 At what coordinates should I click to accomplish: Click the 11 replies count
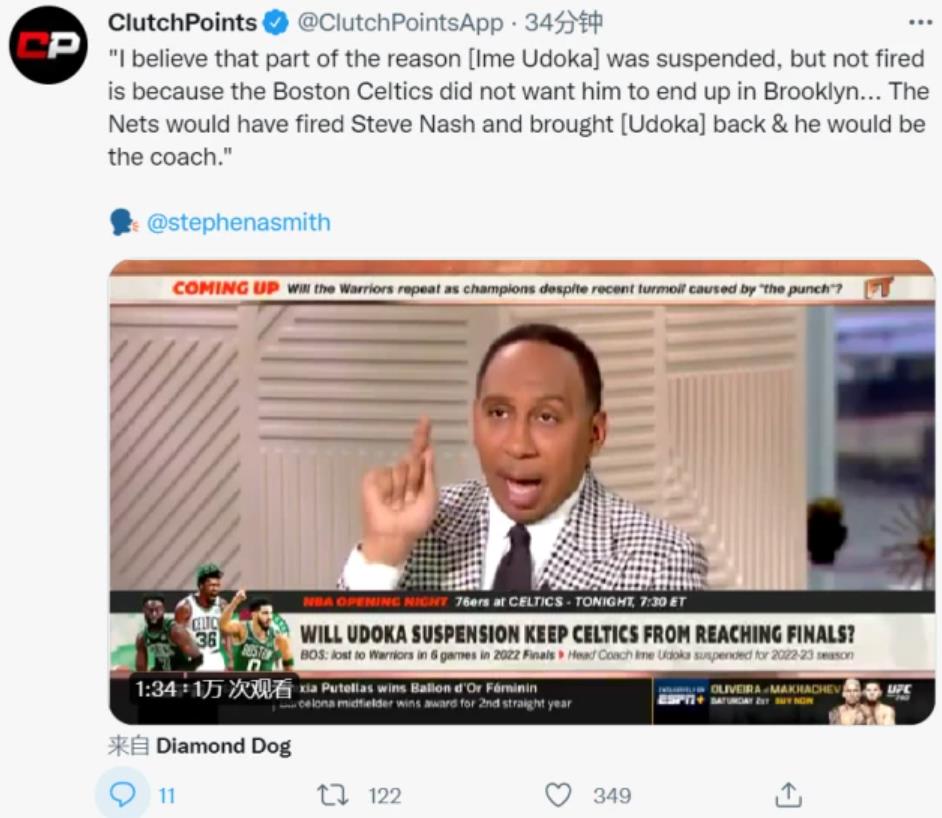(166, 796)
